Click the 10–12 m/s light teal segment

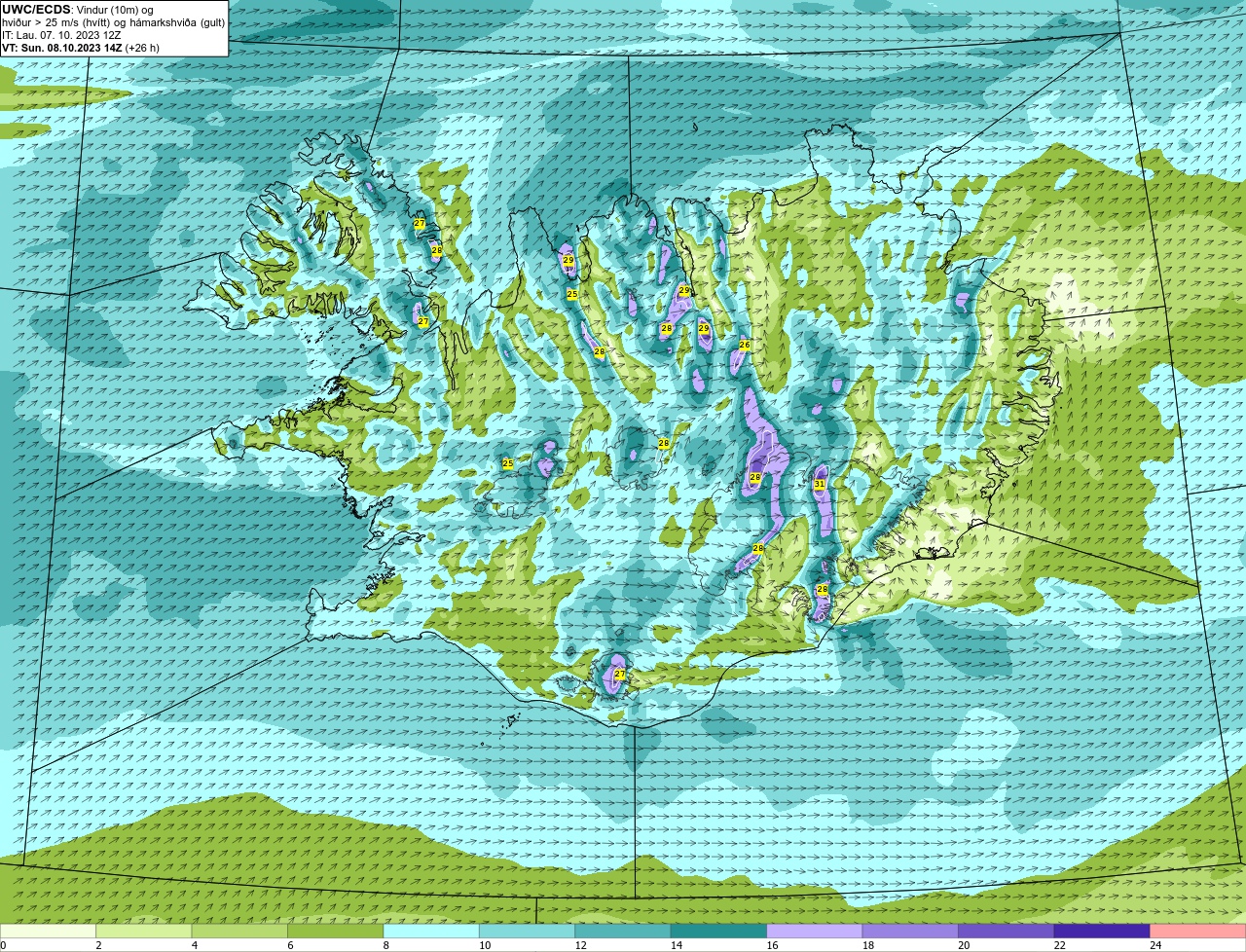point(529,931)
